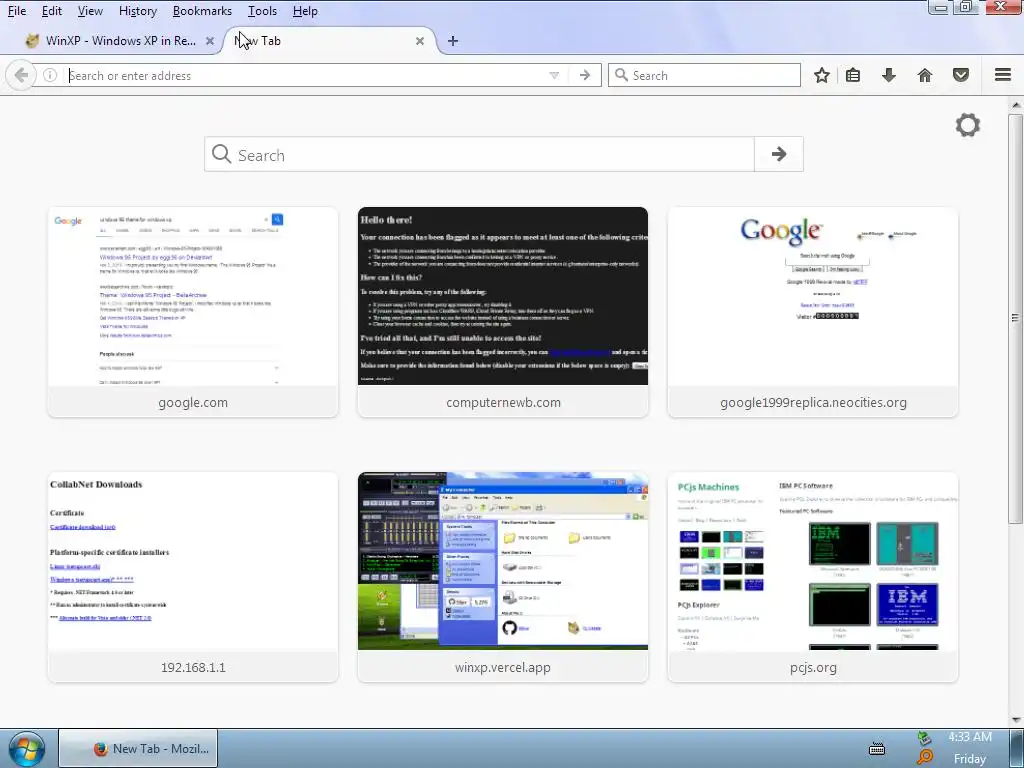
Task: Go to Home page icon
Action: [x=925, y=75]
